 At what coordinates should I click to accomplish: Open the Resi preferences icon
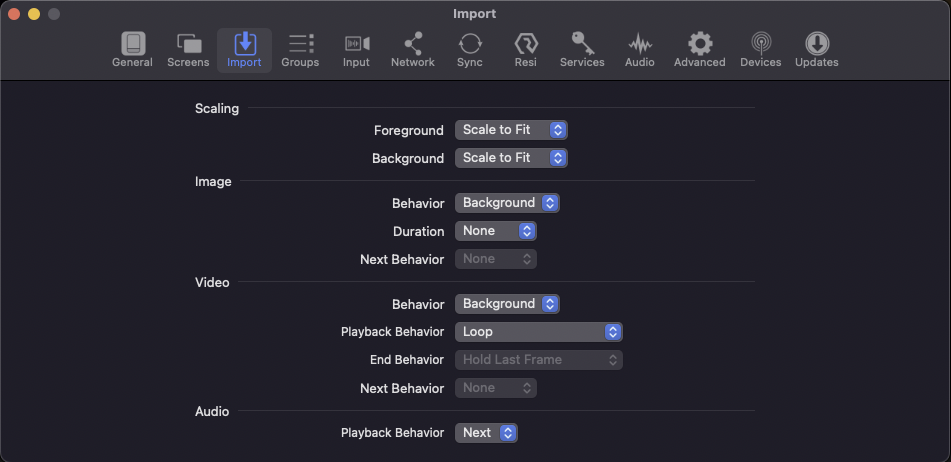(x=526, y=50)
